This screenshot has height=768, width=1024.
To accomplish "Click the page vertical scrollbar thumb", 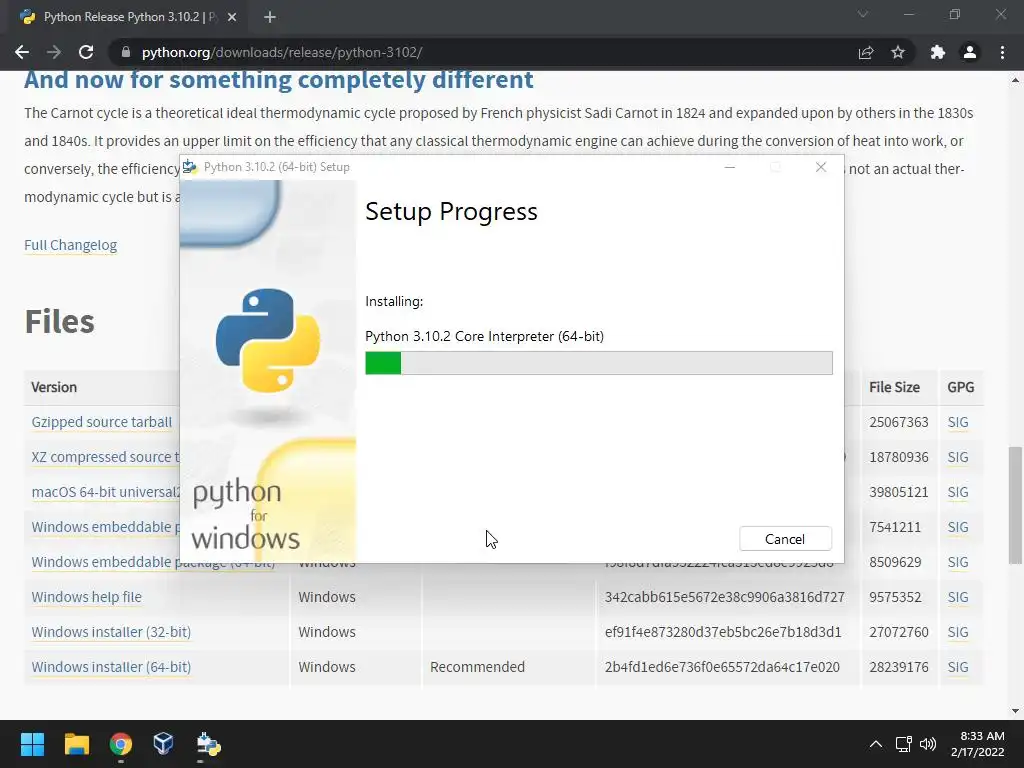I will 1015,505.
